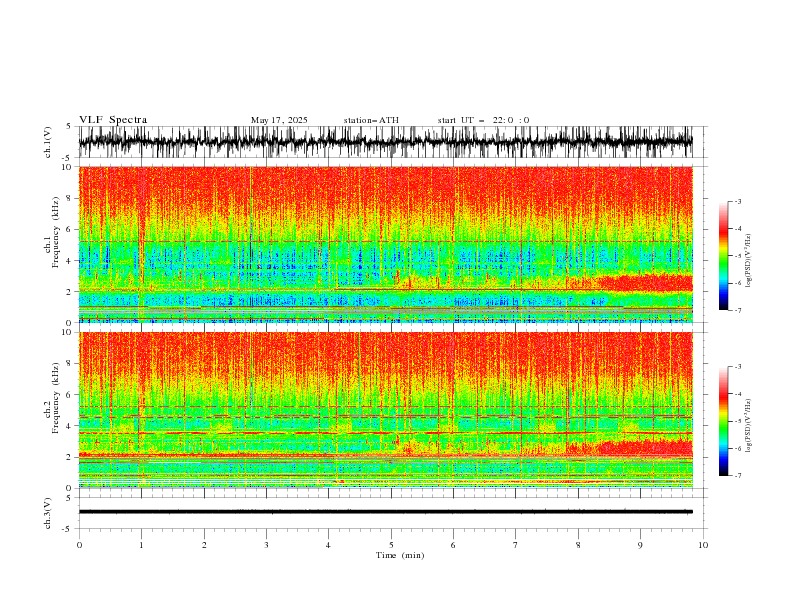Click the ch.2 color bar 'log(PSD)(V²/Hz)' label
Screen dimensions: 792x612
pos(748,425)
